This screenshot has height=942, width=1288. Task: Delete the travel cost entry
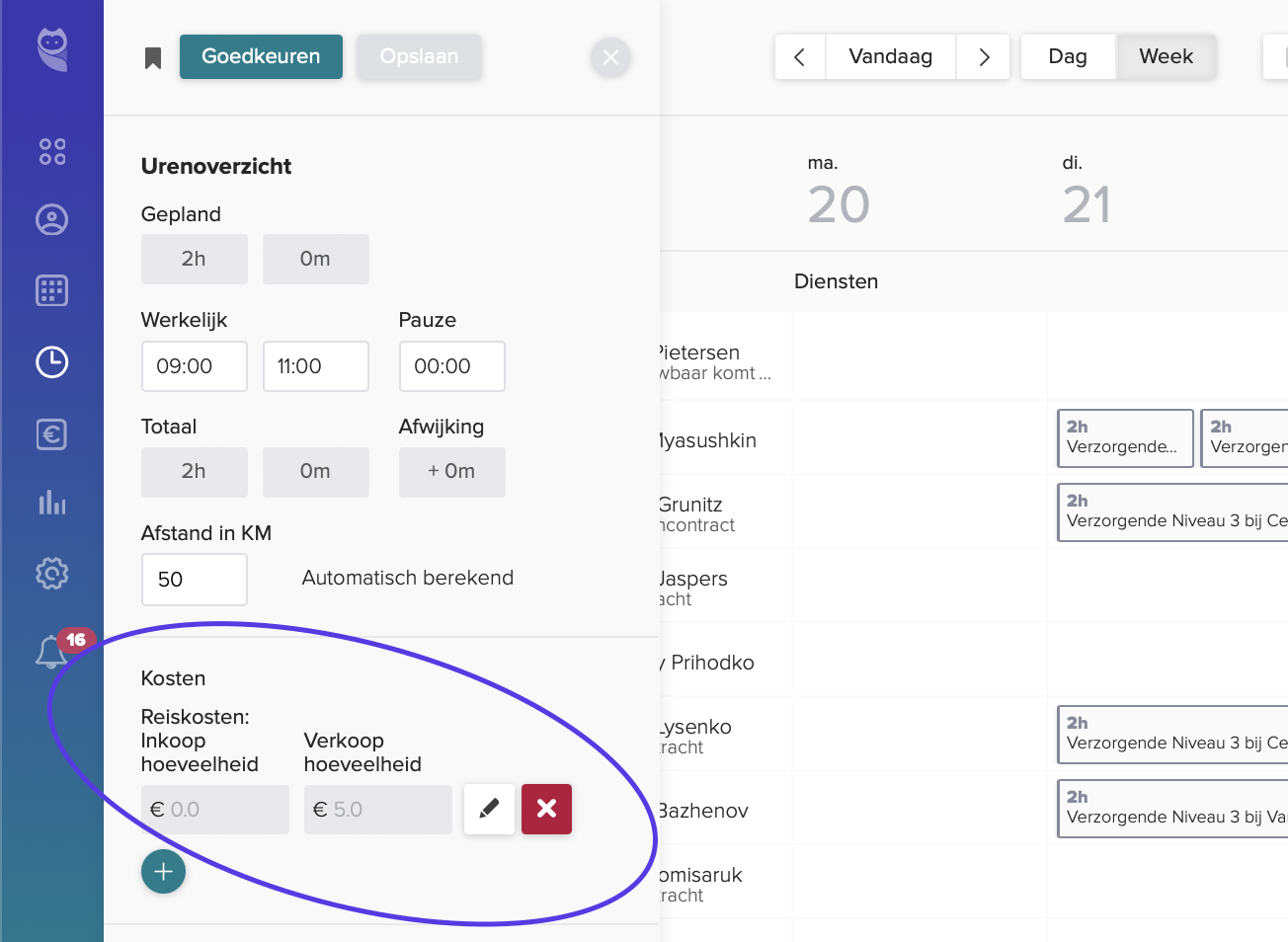pos(546,810)
